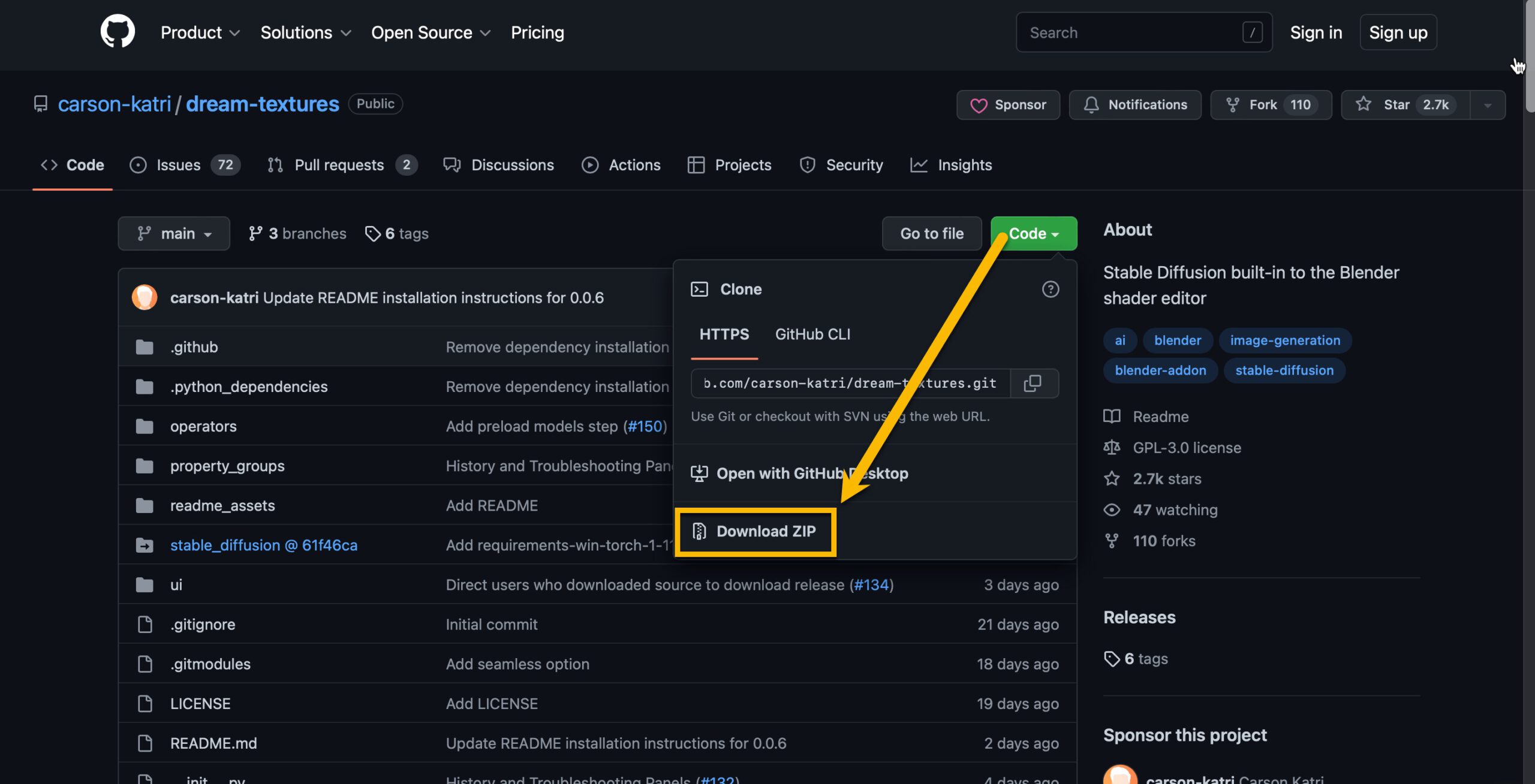Focus the GitHub search field
1535x784 pixels.
pyautogui.click(x=1133, y=32)
